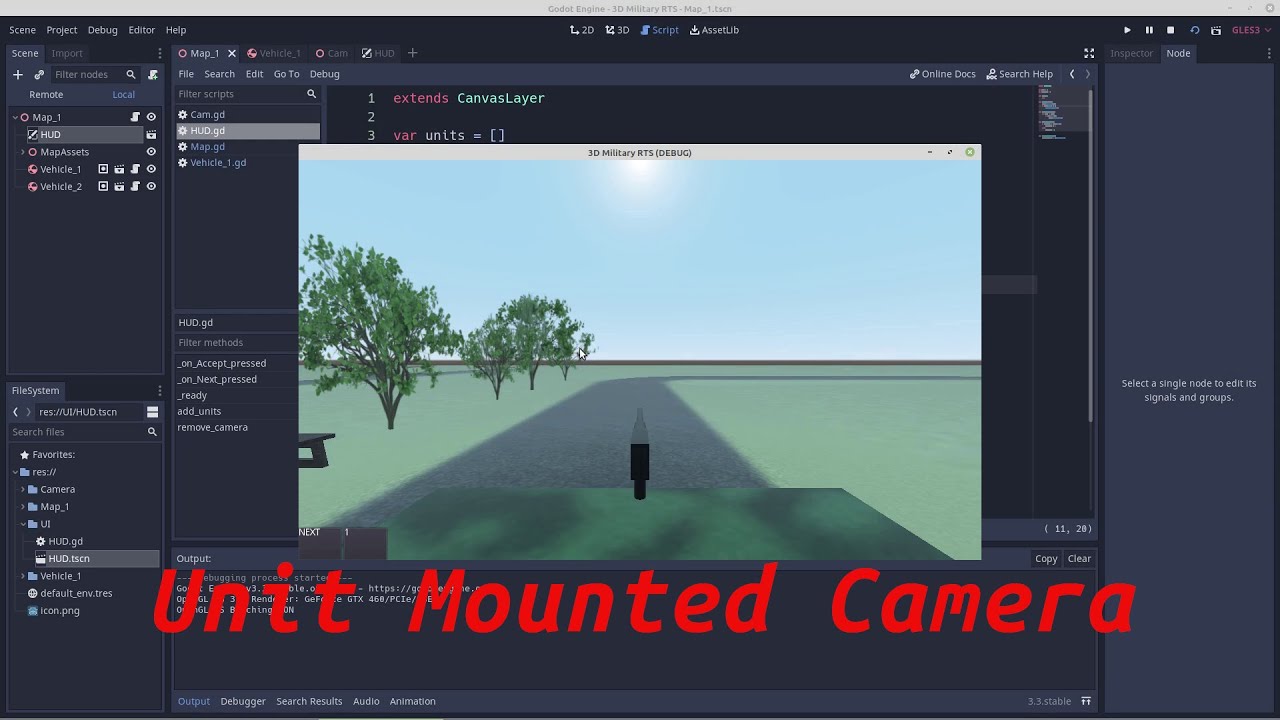Image resolution: width=1280 pixels, height=720 pixels.
Task: Stop the running project
Action: [x=1171, y=30]
